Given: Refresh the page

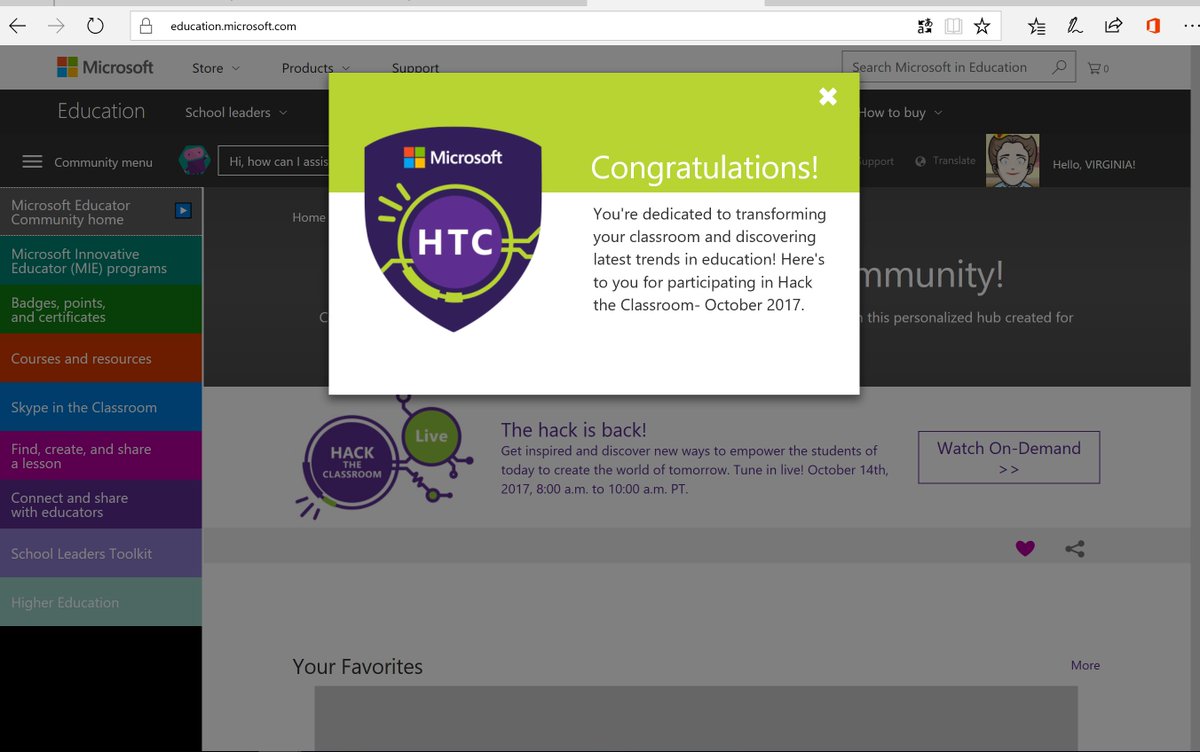Looking at the screenshot, I should pos(95,26).
